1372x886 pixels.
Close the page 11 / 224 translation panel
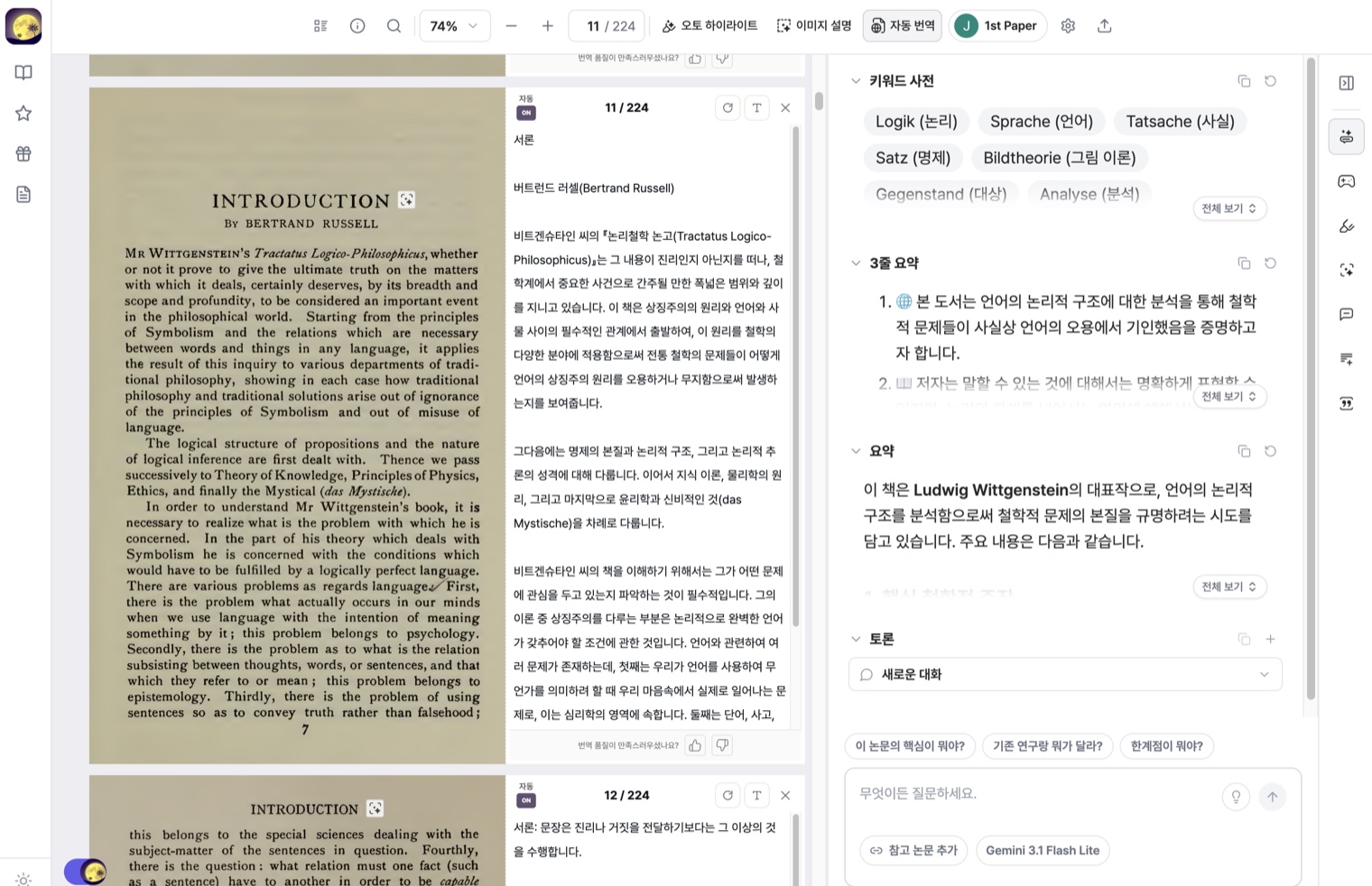pyautogui.click(x=785, y=108)
